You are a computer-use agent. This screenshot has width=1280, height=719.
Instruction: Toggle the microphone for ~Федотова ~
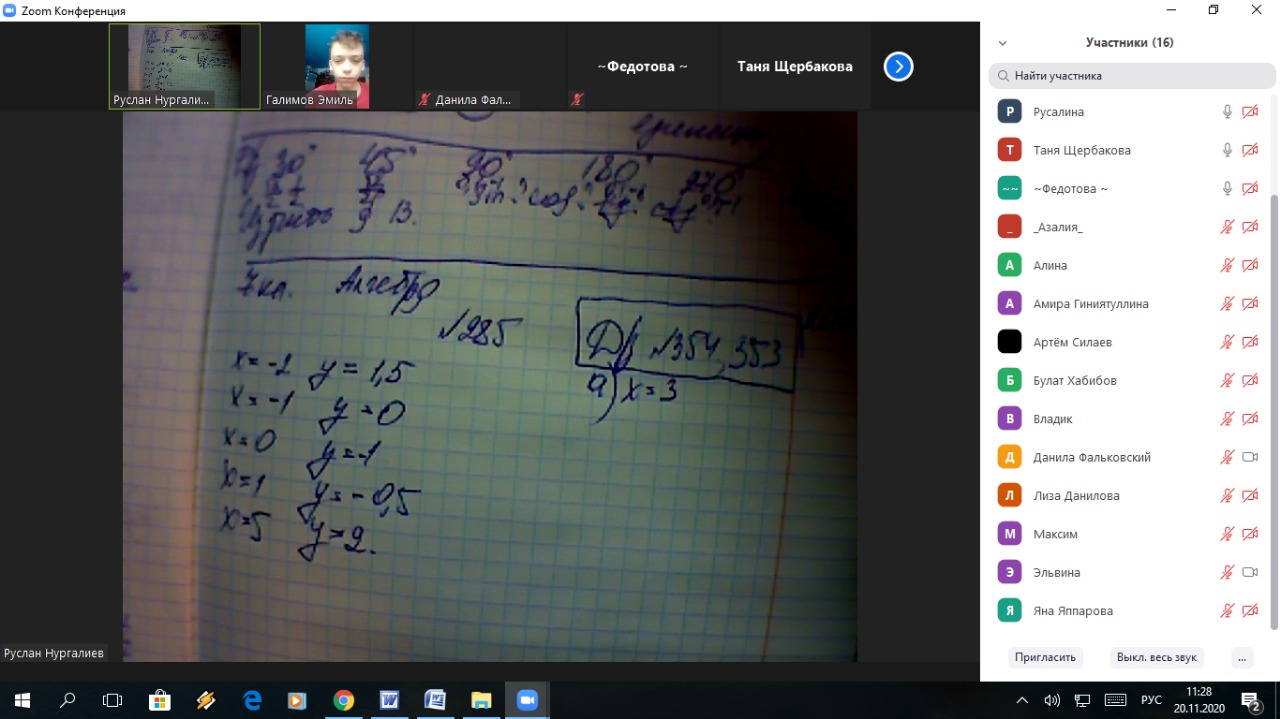click(x=1227, y=188)
